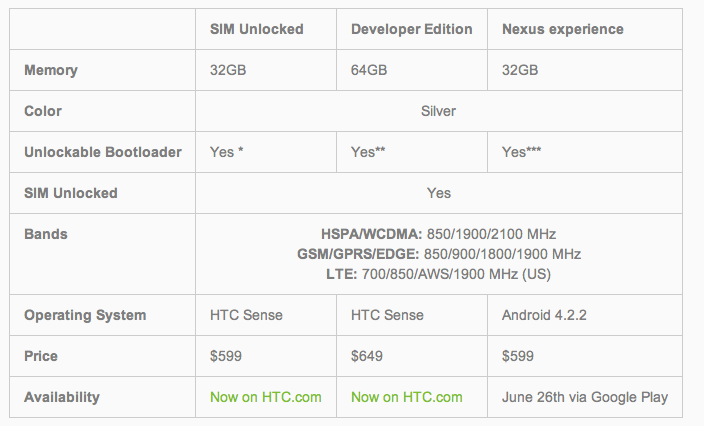Click the LTE bands text line
This screenshot has width=704, height=426.
click(x=438, y=274)
